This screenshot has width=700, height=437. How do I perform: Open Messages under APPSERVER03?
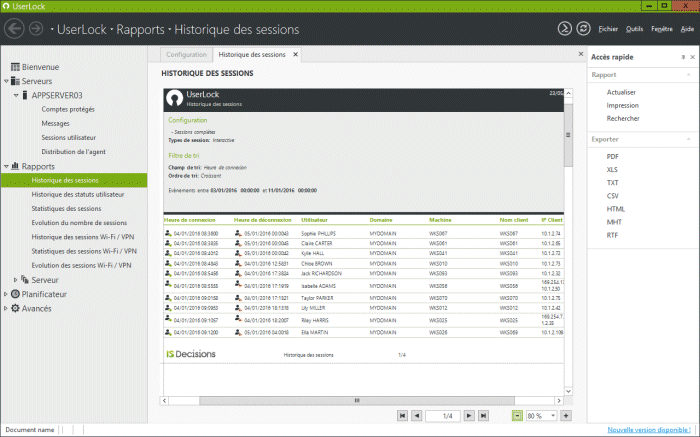(55, 124)
